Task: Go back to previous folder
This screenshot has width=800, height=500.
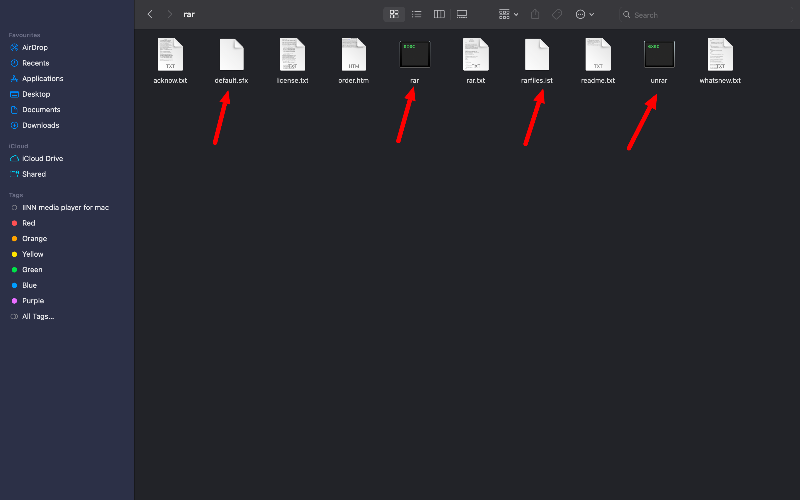Action: point(150,14)
